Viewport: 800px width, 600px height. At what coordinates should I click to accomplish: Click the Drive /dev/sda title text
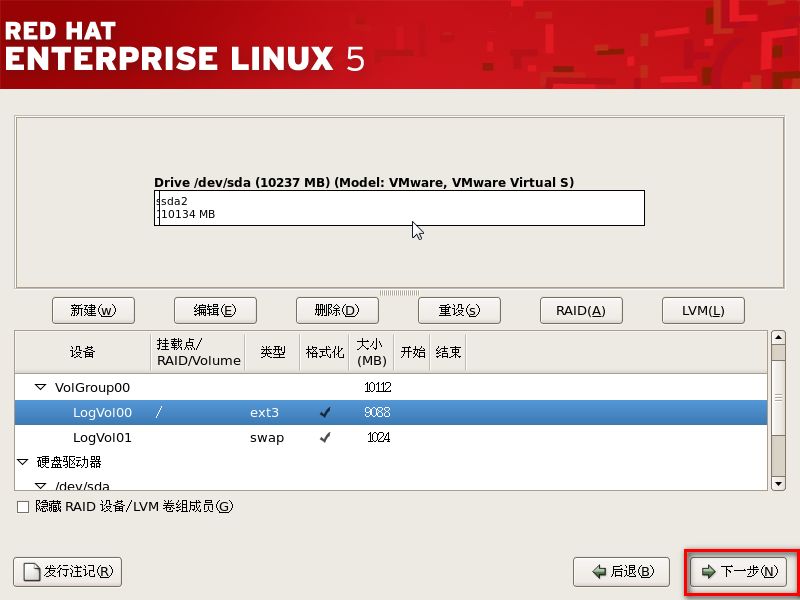[x=364, y=183]
